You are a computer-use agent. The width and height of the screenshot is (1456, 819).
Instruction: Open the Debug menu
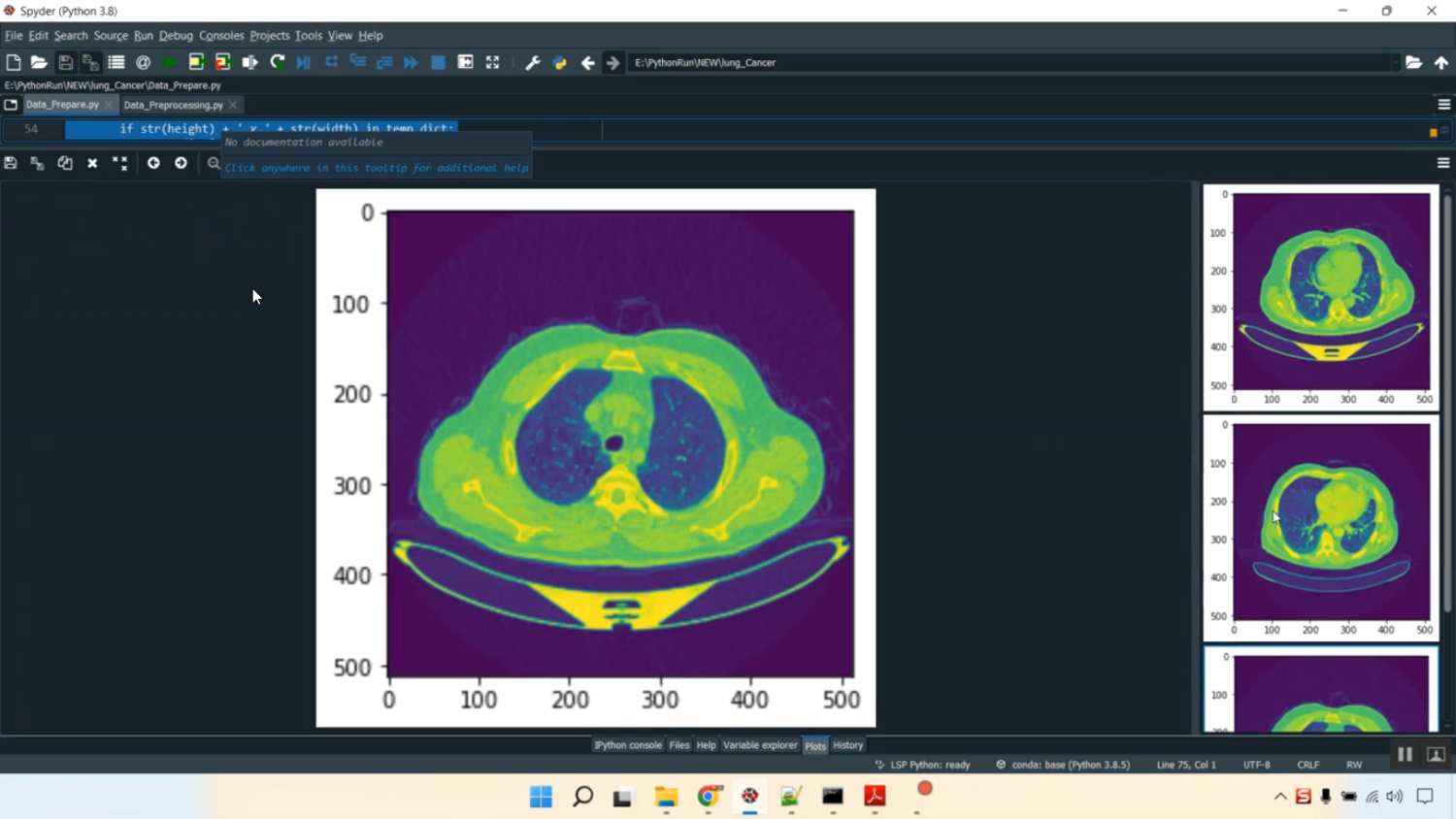[176, 35]
